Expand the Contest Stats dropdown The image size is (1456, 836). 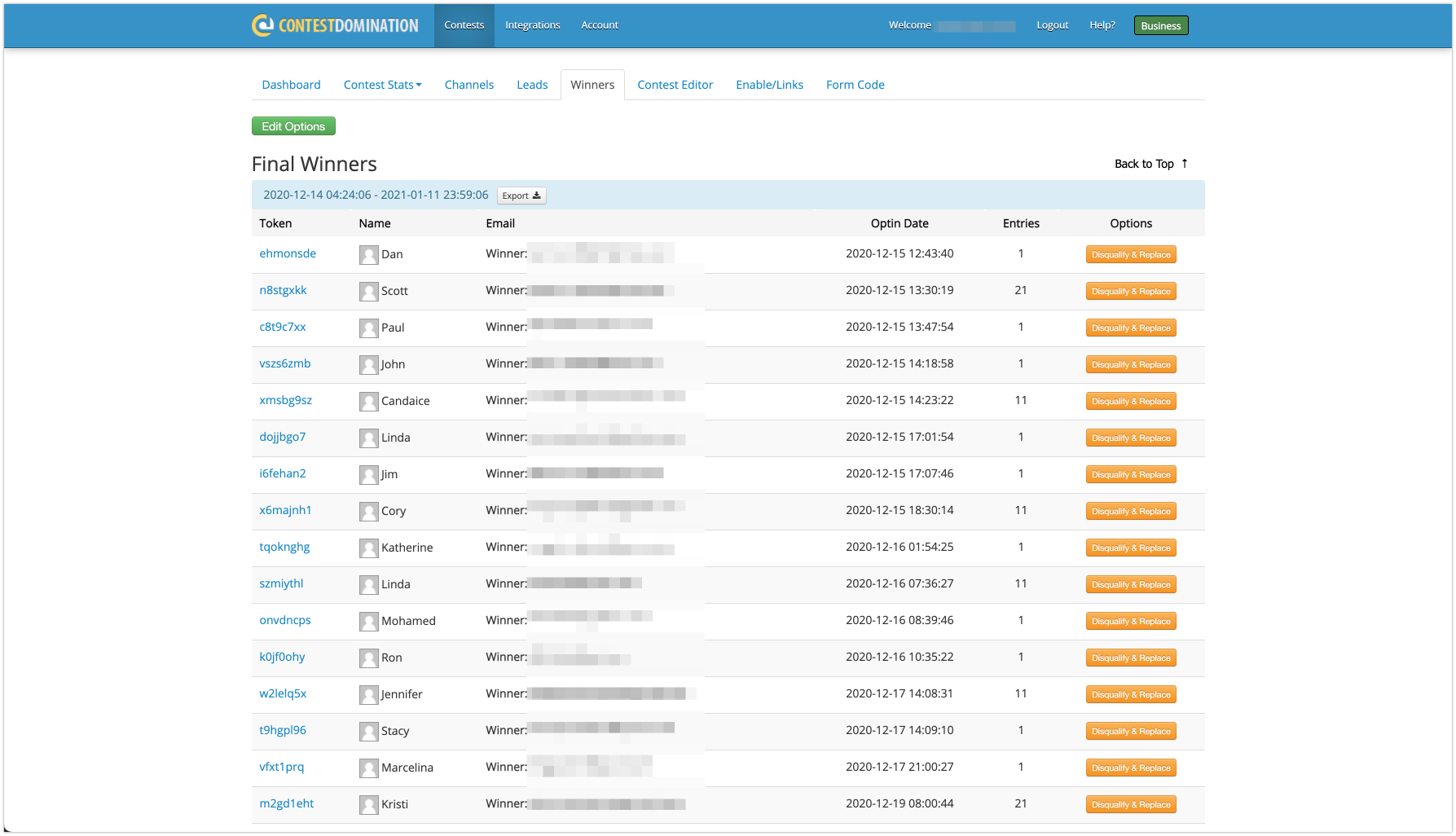pyautogui.click(x=382, y=85)
